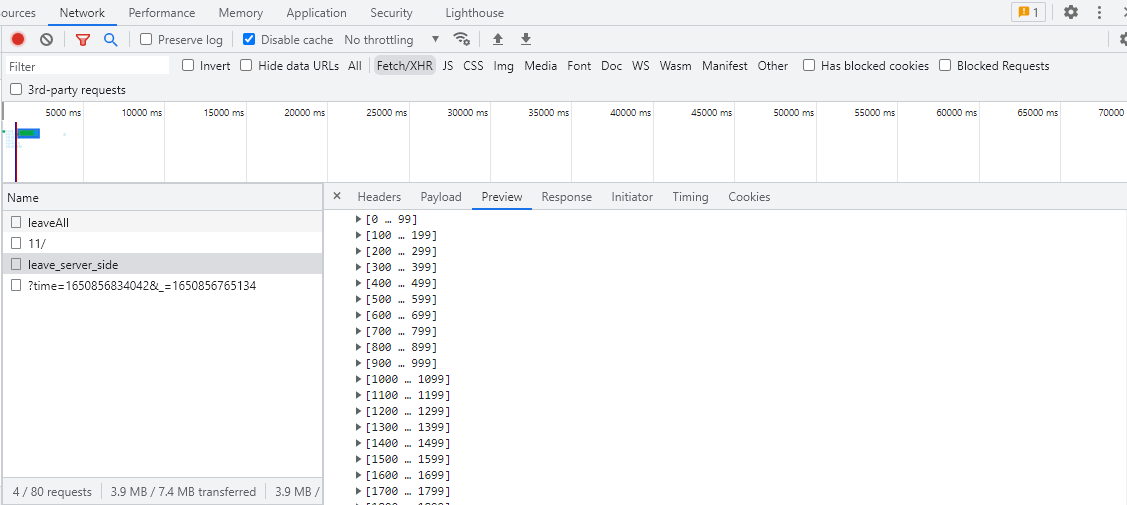The height and width of the screenshot is (505, 1127).
Task: Open the No throttling dropdown
Action: (391, 39)
